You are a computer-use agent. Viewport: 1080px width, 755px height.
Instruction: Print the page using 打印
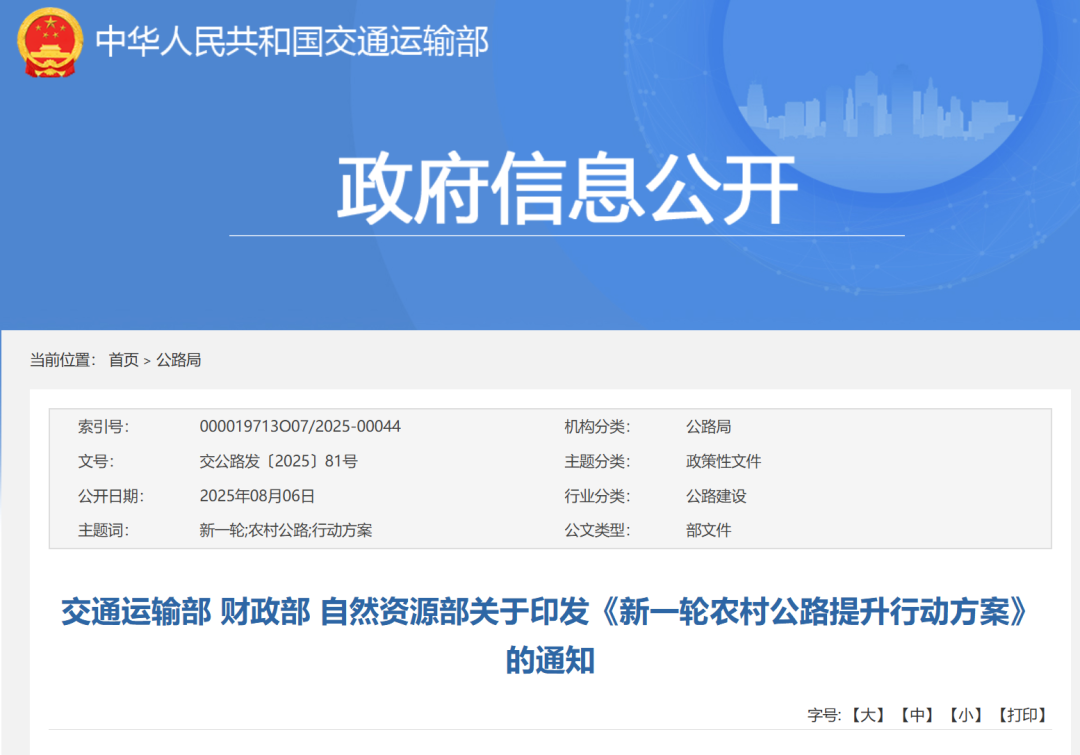1022,715
